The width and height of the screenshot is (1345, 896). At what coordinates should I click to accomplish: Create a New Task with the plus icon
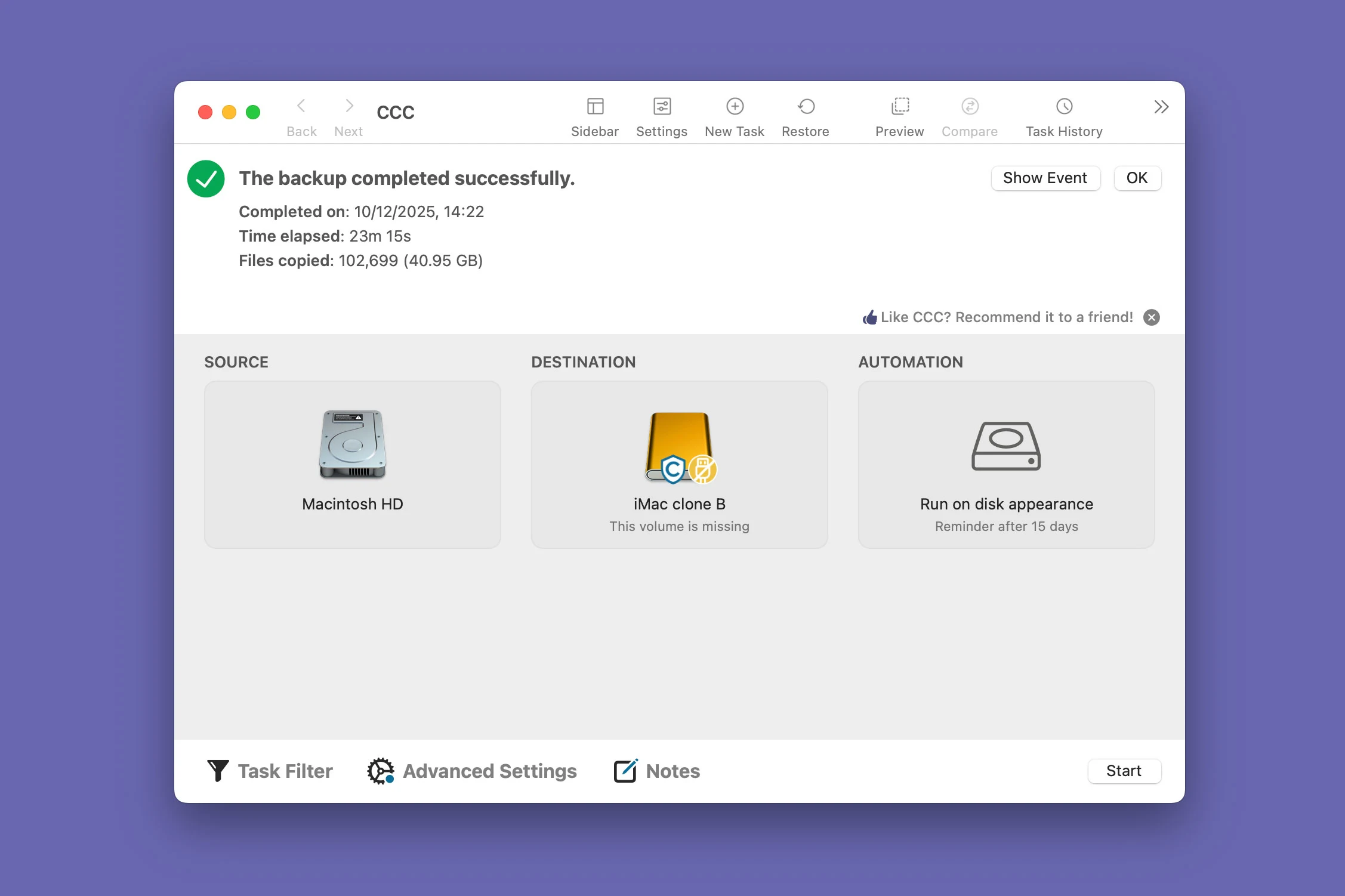(x=735, y=117)
